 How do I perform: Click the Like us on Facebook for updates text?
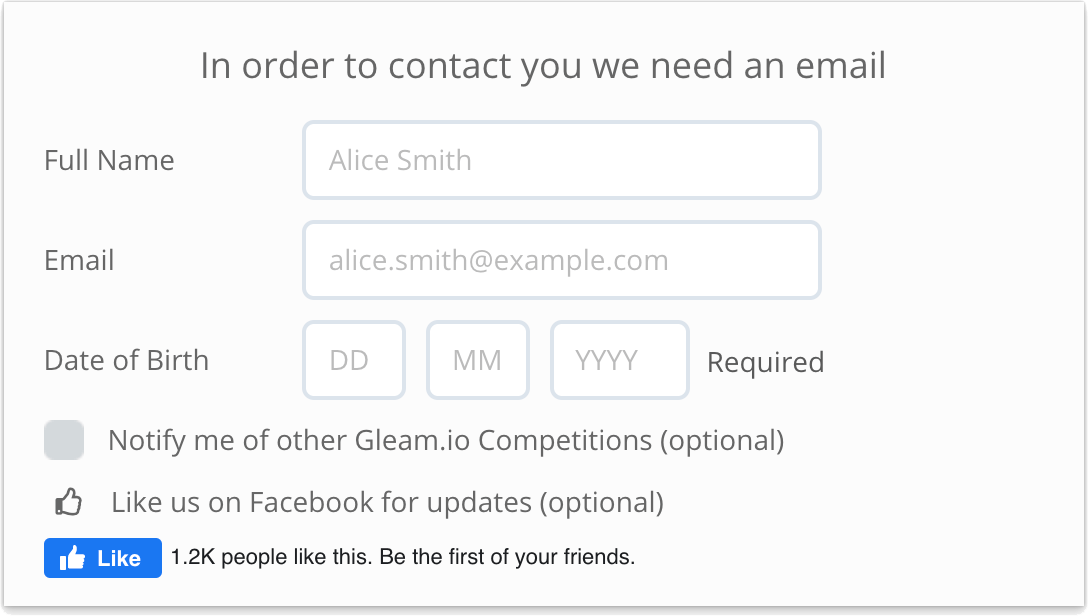click(385, 502)
